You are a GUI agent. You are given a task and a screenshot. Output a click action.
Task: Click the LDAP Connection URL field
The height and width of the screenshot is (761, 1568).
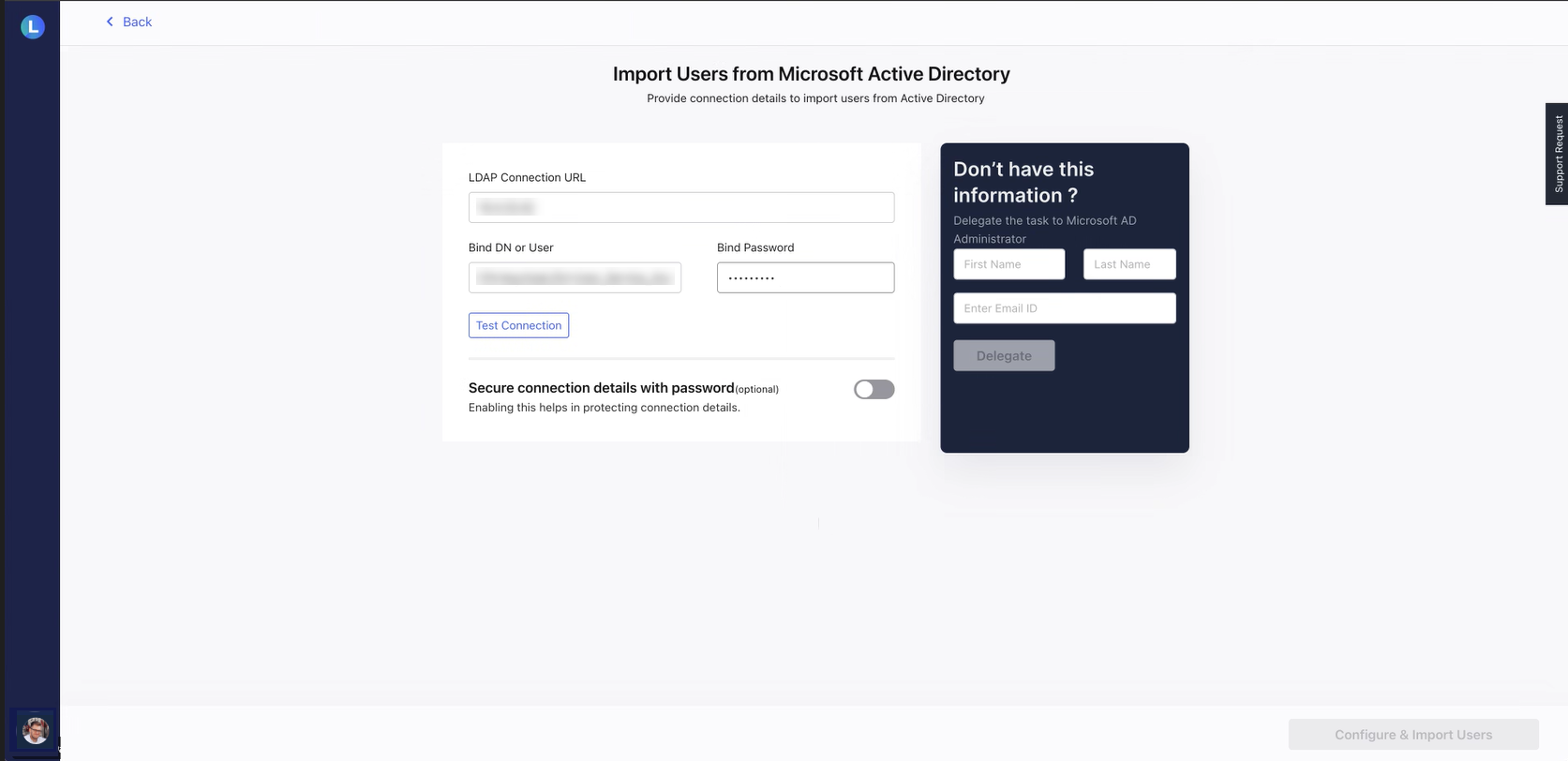click(681, 207)
